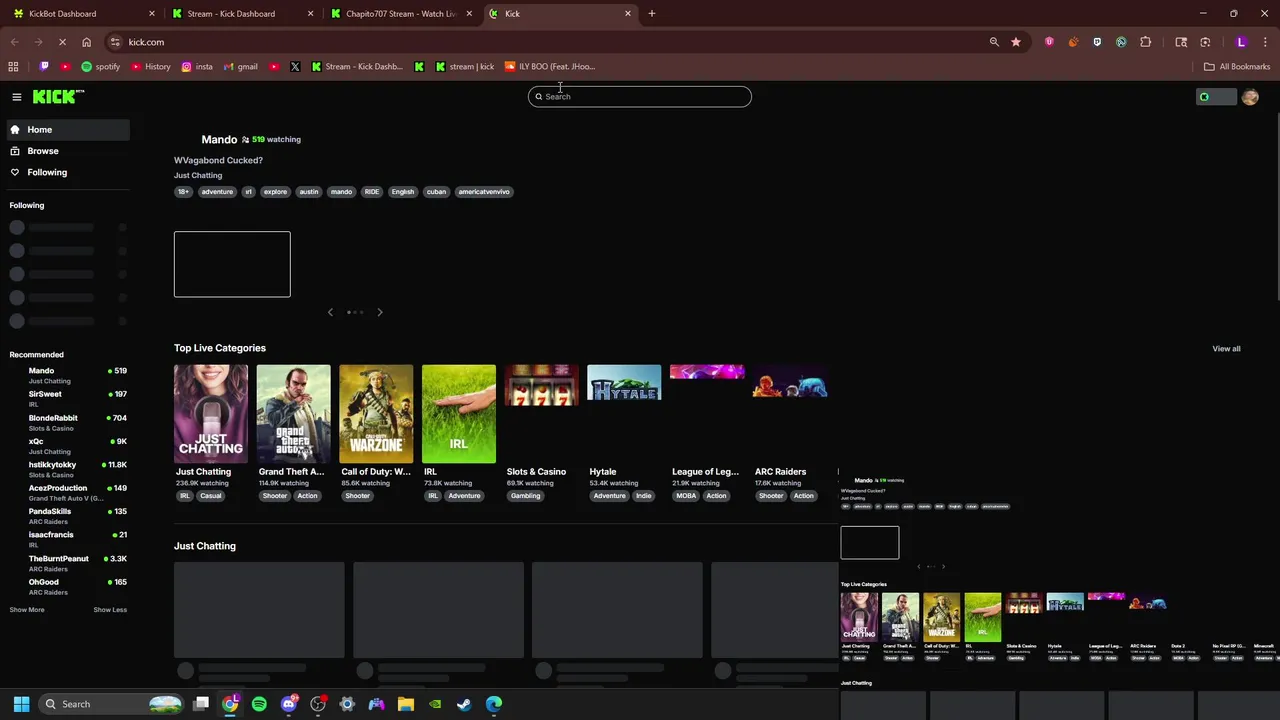Open the Slots & Casino category cover
The height and width of the screenshot is (720, 1280).
(x=542, y=385)
